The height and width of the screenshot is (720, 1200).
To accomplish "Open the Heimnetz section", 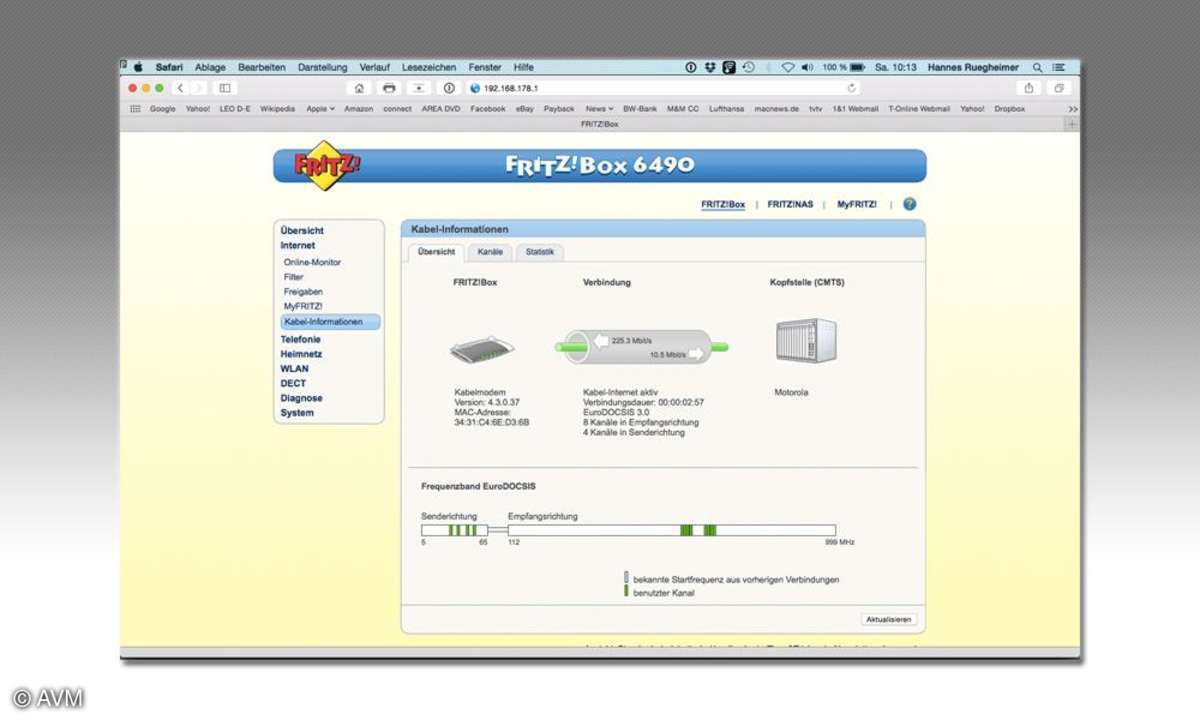I will [x=301, y=354].
